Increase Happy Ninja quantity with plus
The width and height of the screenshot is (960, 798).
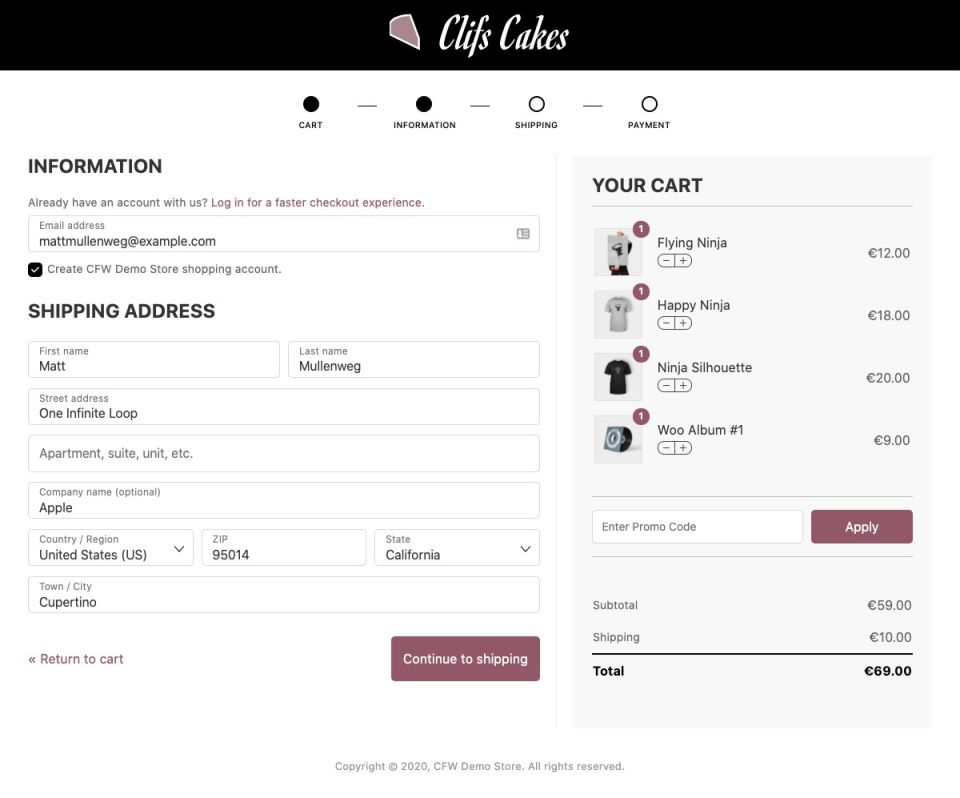[x=683, y=323]
